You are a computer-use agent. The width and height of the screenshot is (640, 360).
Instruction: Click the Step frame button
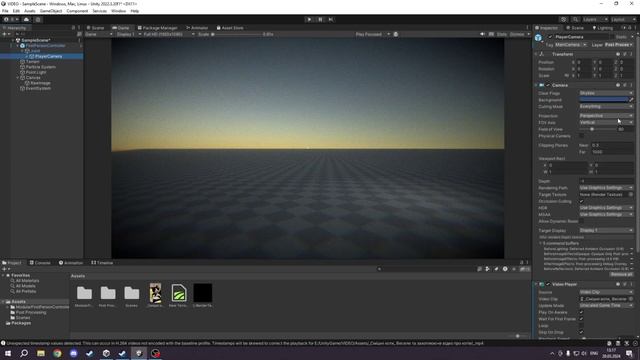331,19
